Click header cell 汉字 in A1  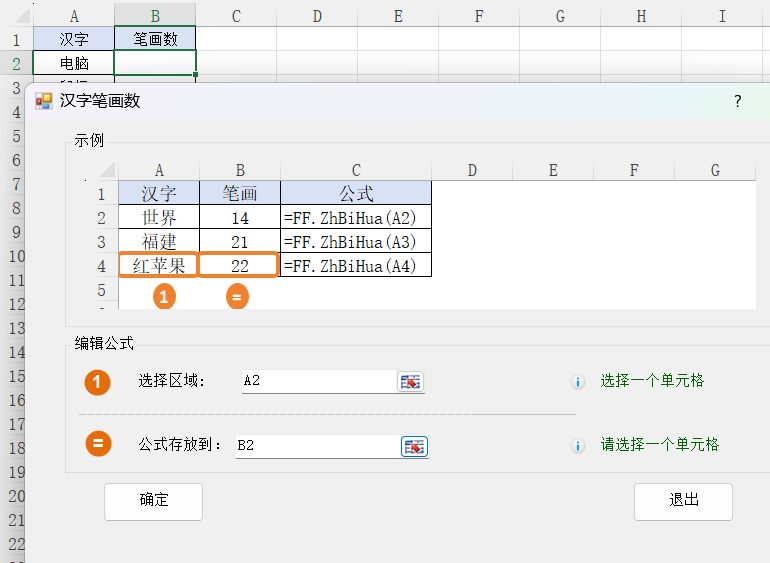click(74, 40)
